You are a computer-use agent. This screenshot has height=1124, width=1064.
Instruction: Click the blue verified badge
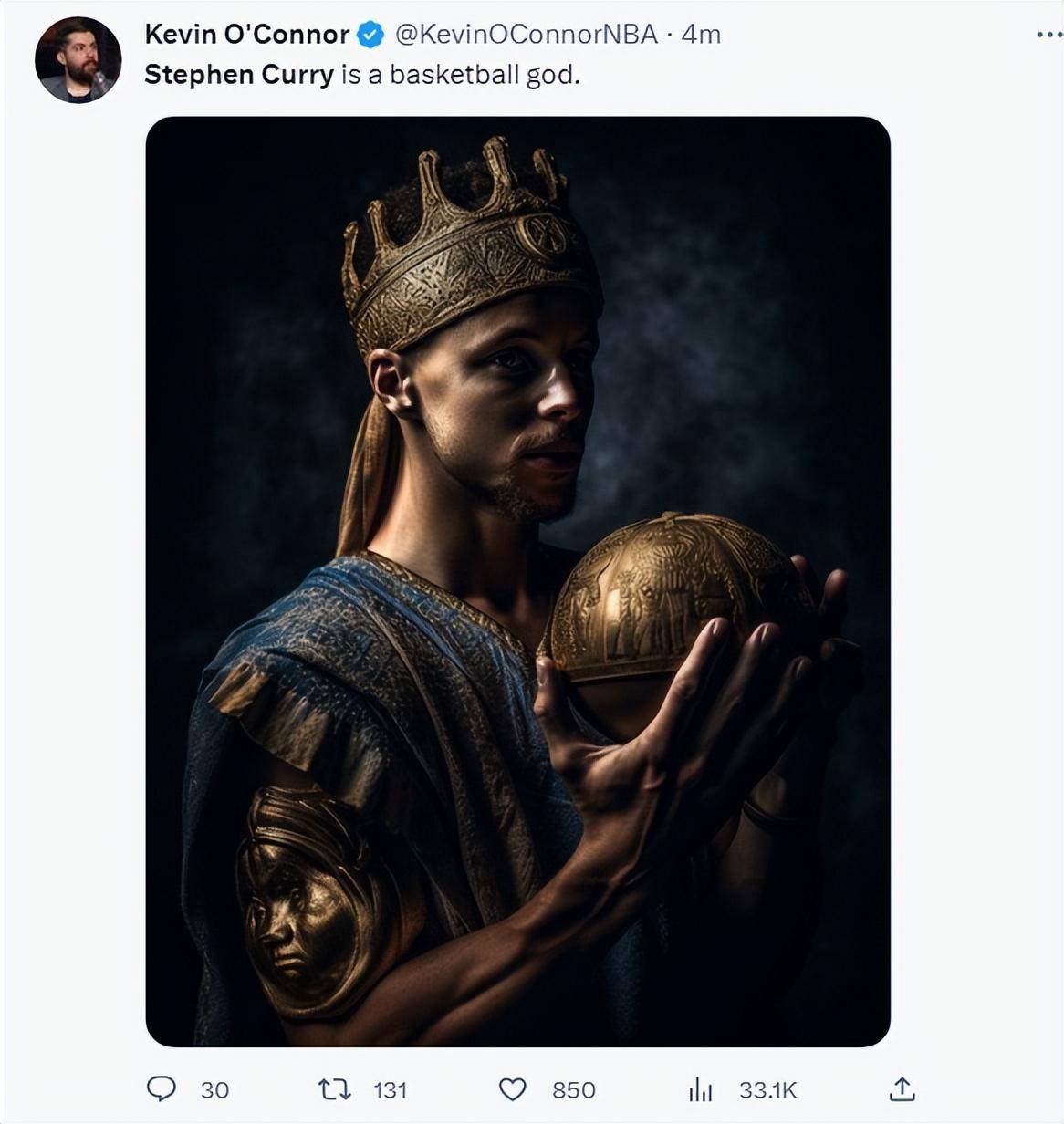click(370, 36)
